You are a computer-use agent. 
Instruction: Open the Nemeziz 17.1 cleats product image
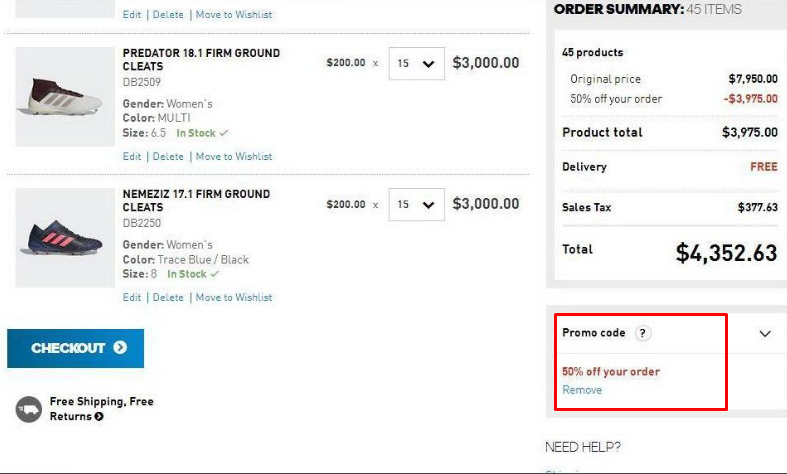pyautogui.click(x=65, y=238)
